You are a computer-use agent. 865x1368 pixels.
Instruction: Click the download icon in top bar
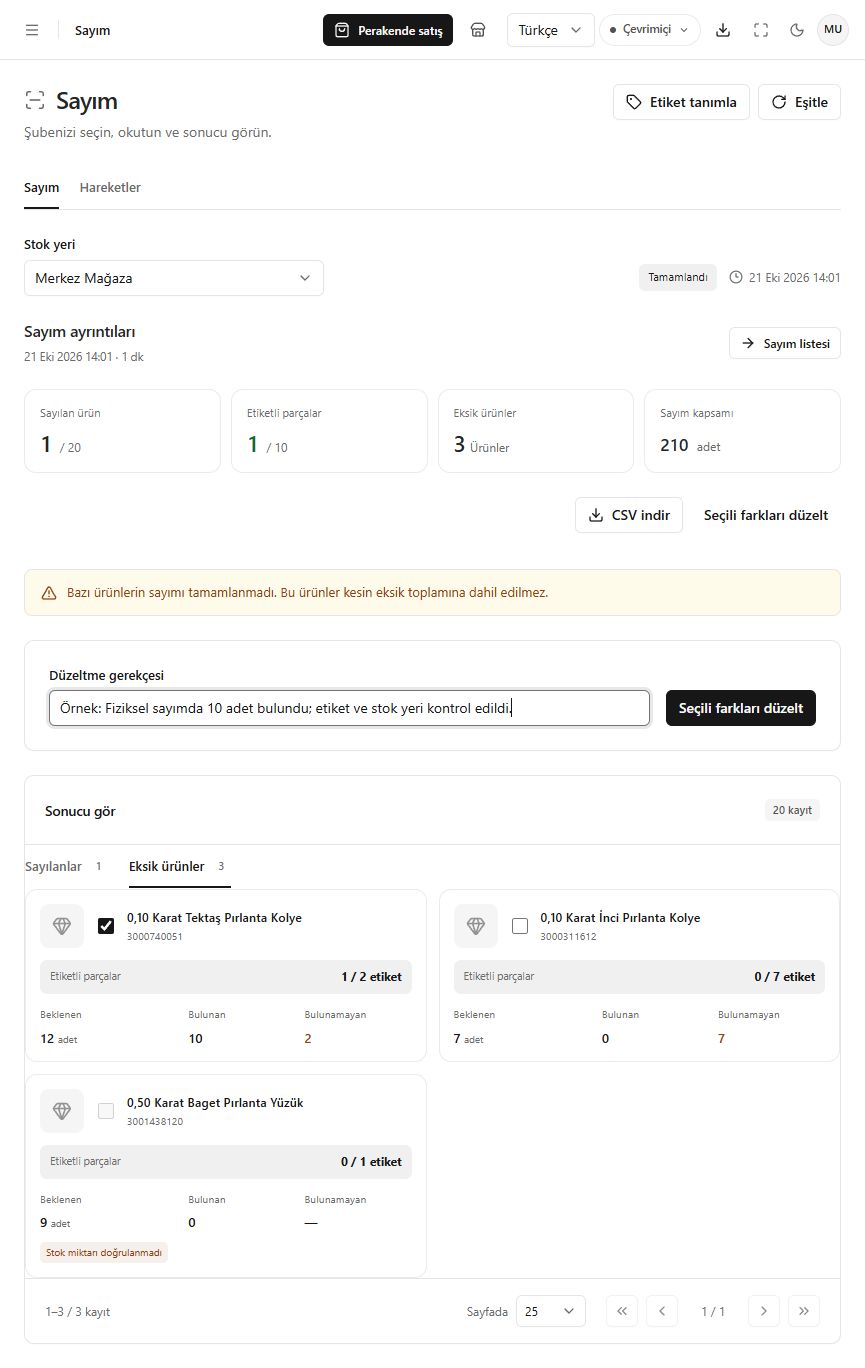(x=723, y=30)
